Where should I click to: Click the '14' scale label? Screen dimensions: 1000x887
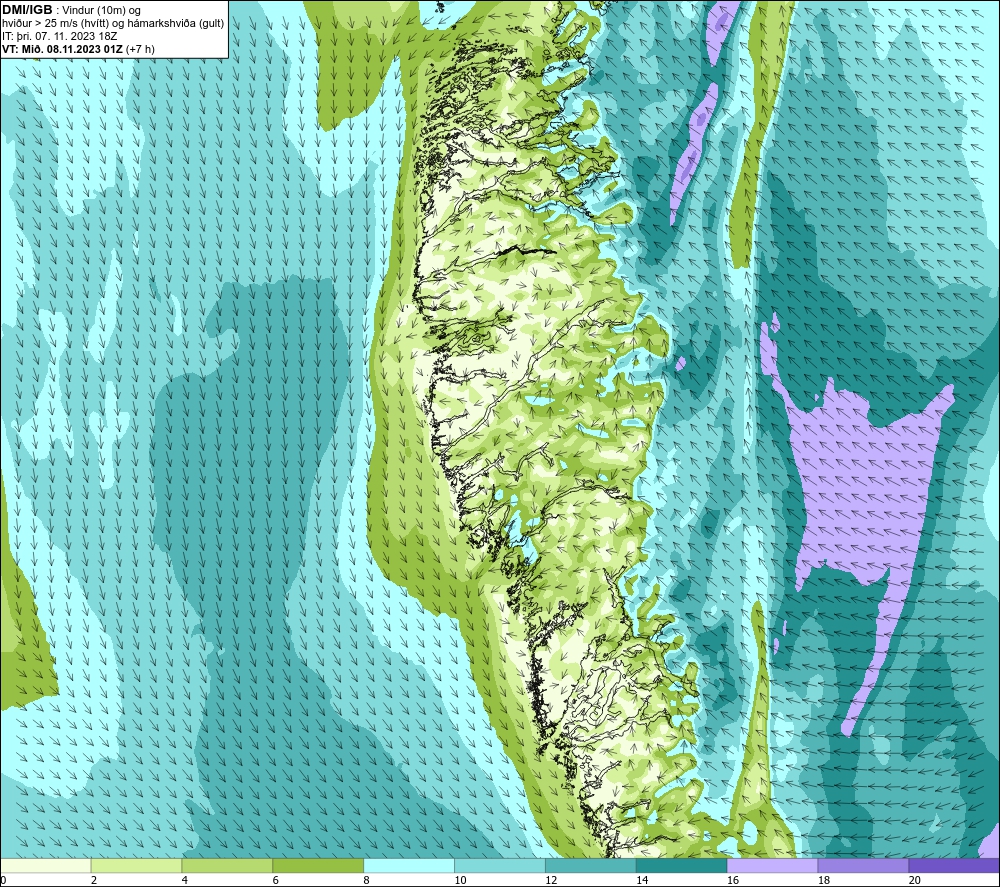click(642, 881)
